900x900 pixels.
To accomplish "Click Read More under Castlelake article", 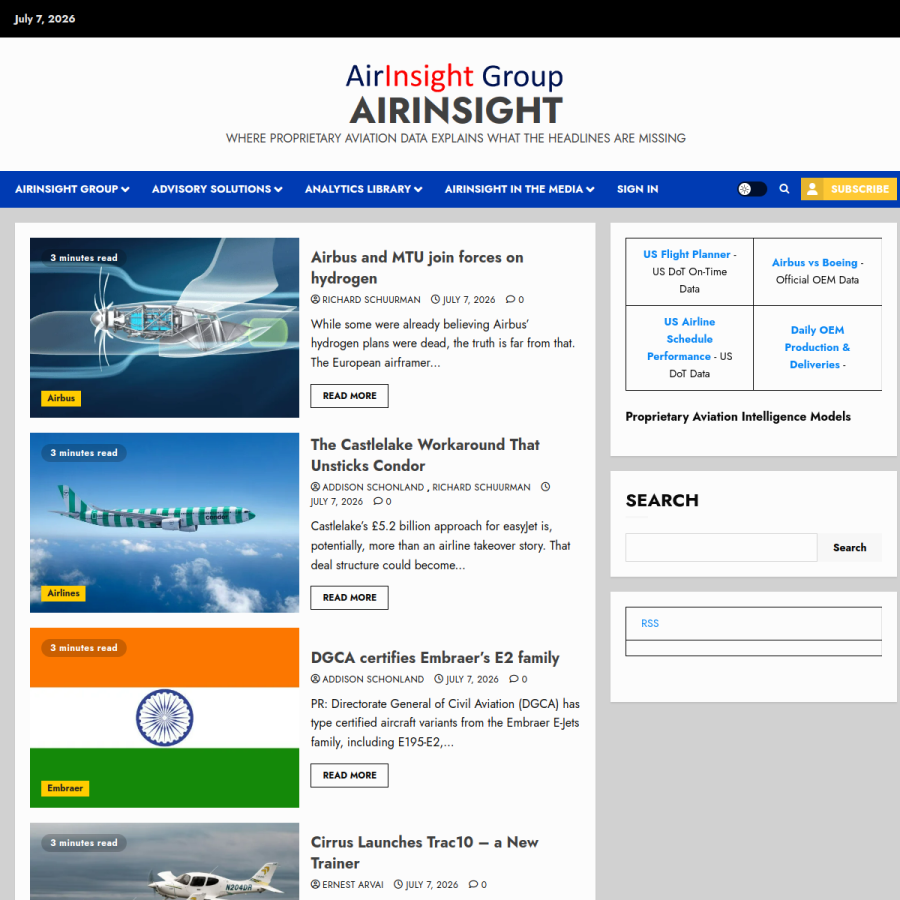I will tap(350, 598).
